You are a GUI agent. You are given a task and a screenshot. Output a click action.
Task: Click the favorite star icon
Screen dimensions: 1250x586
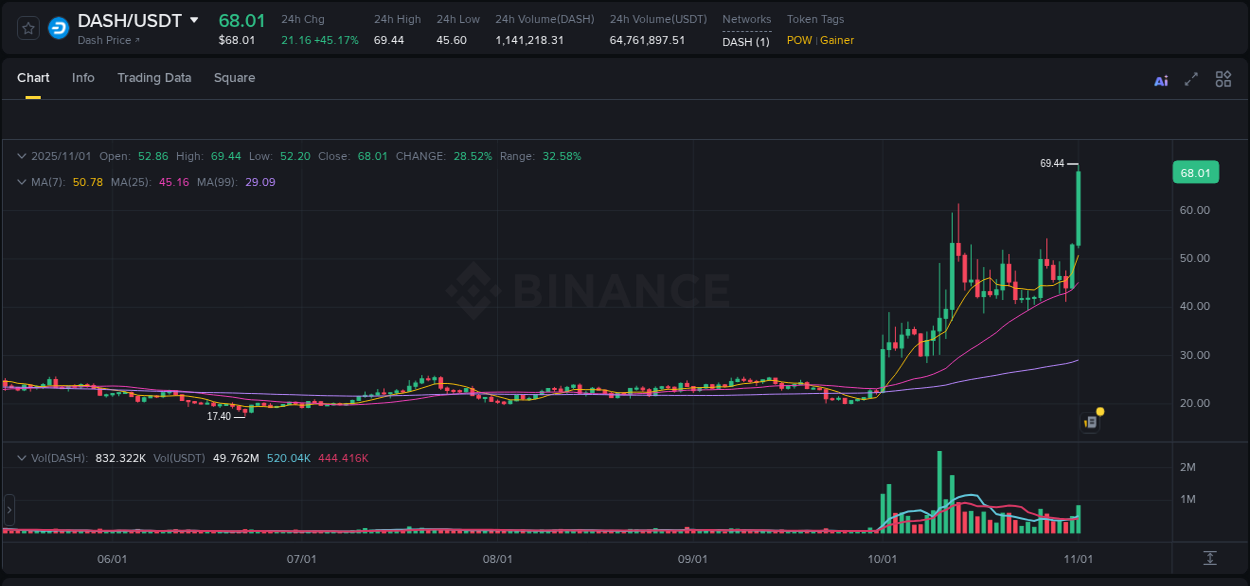(27, 27)
